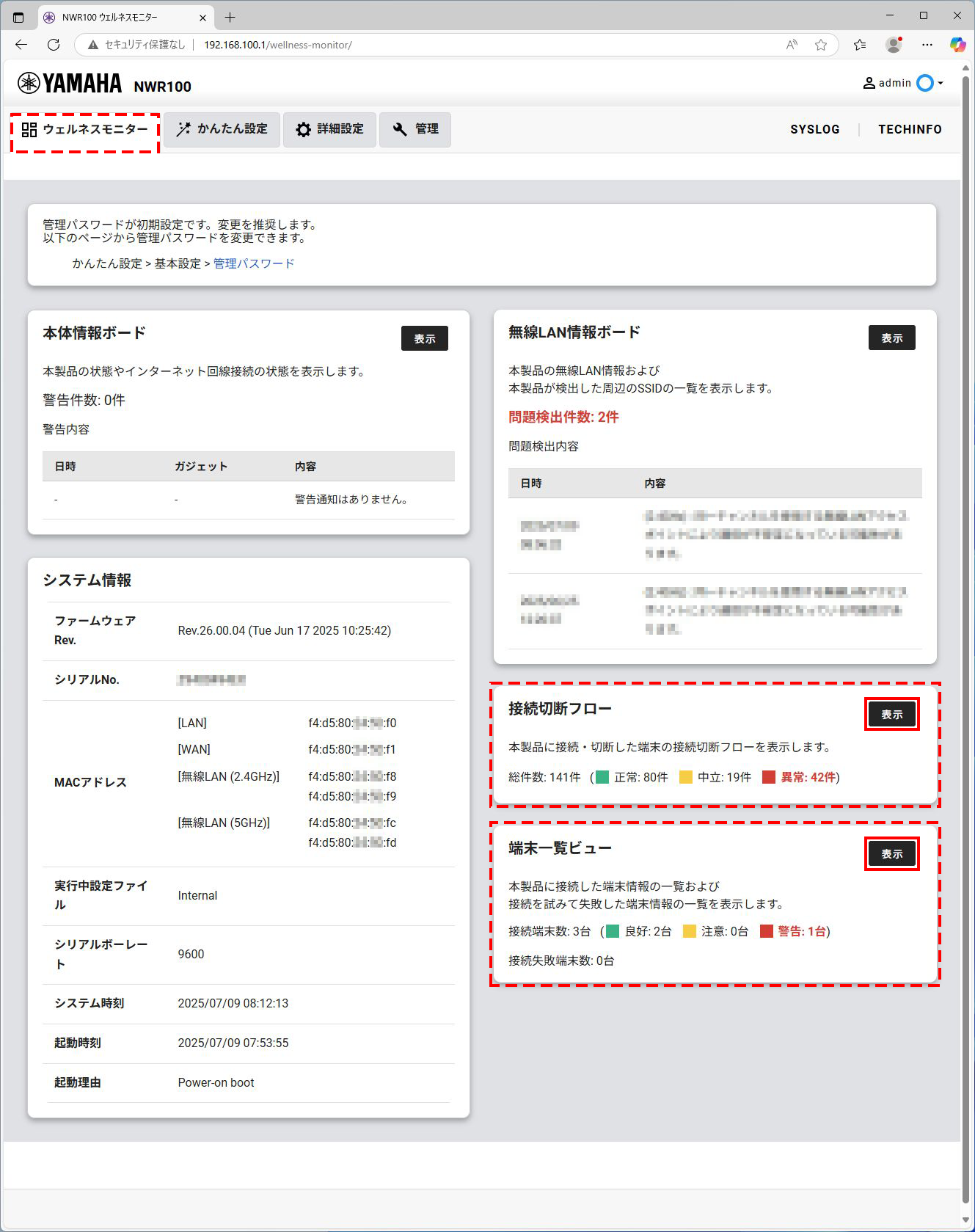Click the read aloud icon
This screenshot has width=975, height=1232.
click(x=792, y=45)
